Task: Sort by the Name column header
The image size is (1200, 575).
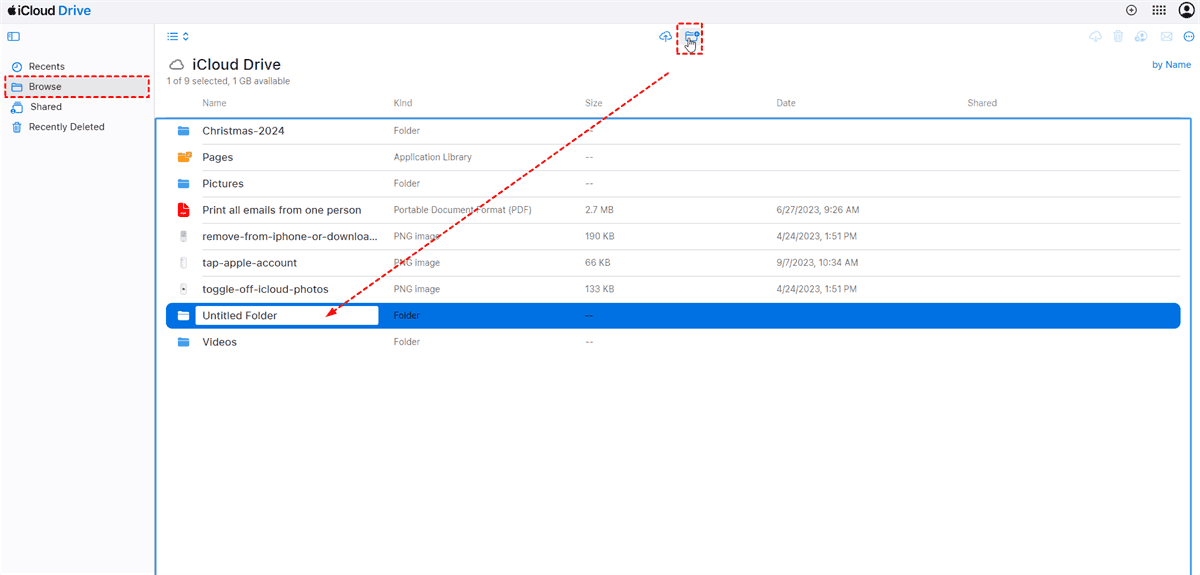Action: click(x=214, y=103)
